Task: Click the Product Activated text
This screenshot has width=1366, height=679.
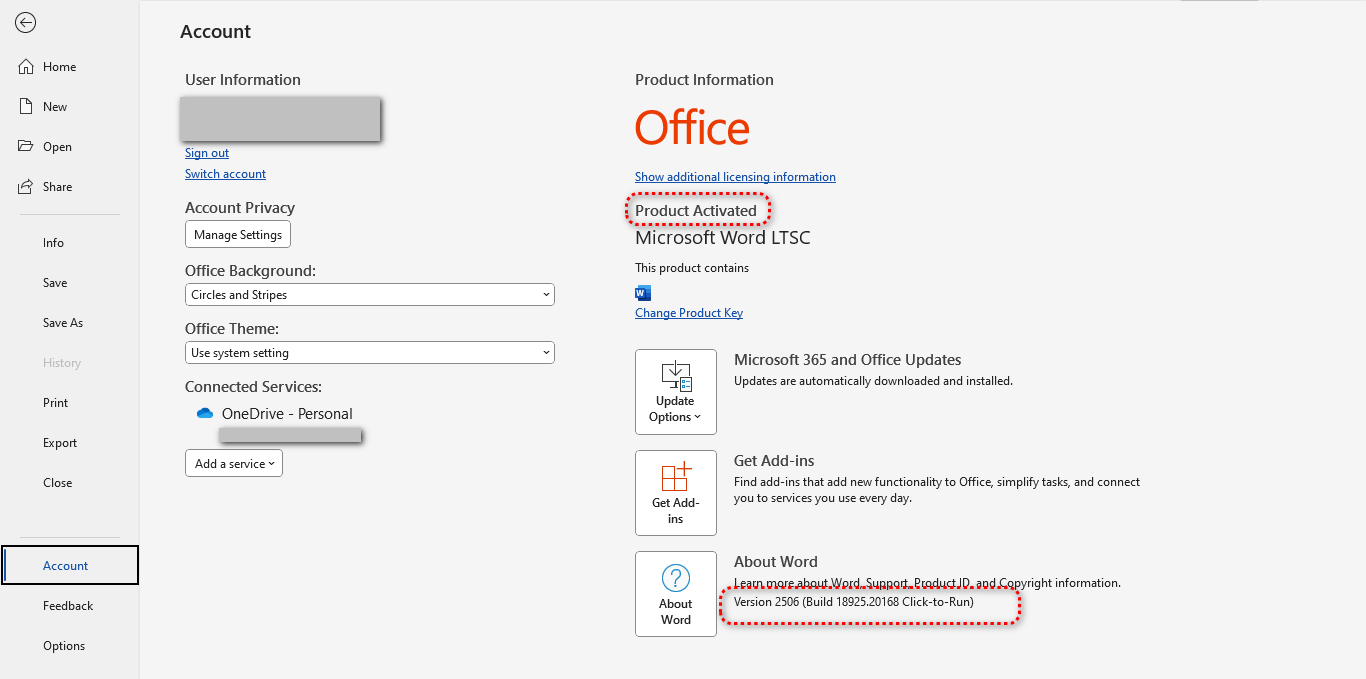Action: tap(696, 210)
